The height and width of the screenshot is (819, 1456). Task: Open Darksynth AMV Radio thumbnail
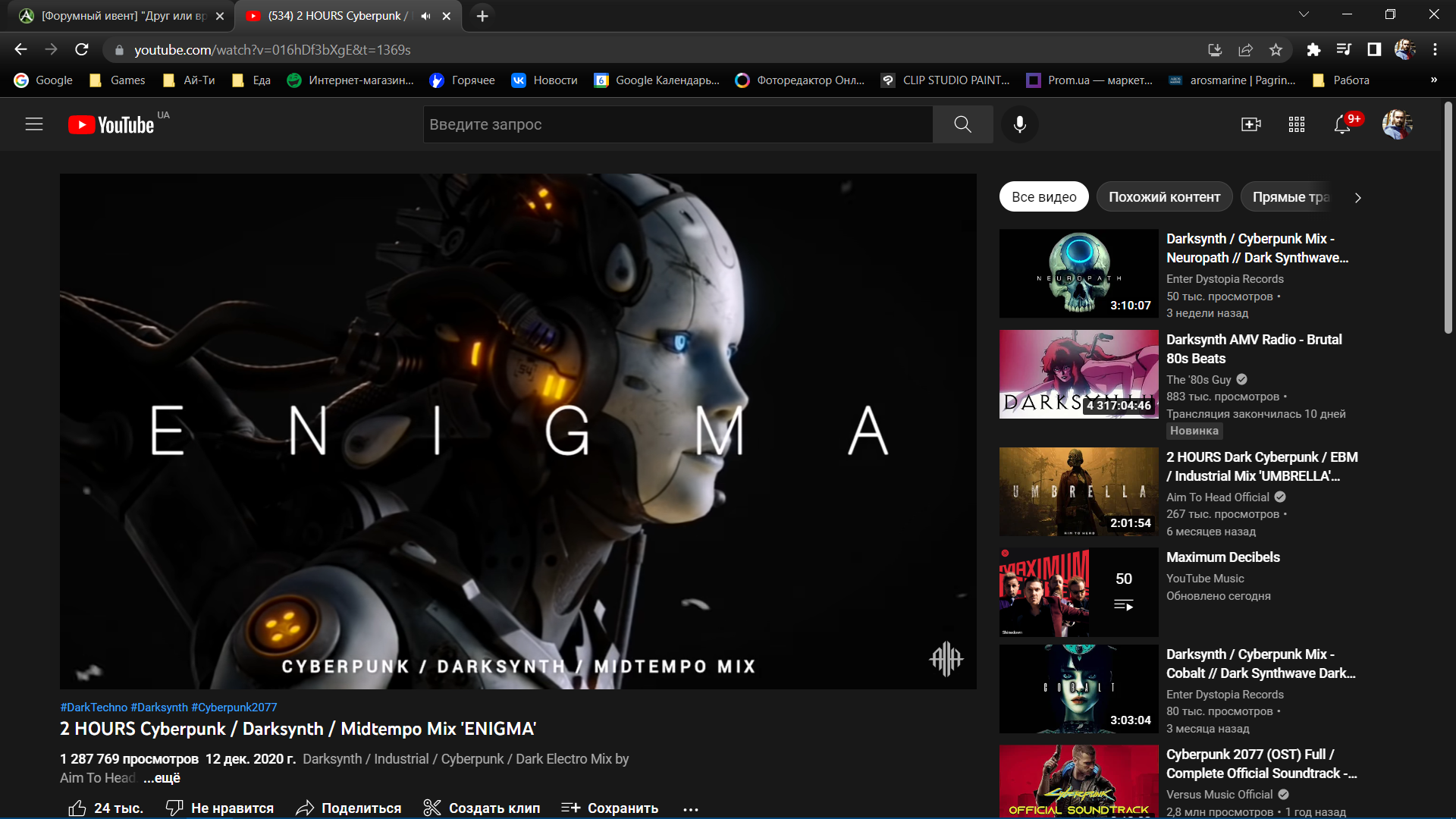(x=1078, y=374)
